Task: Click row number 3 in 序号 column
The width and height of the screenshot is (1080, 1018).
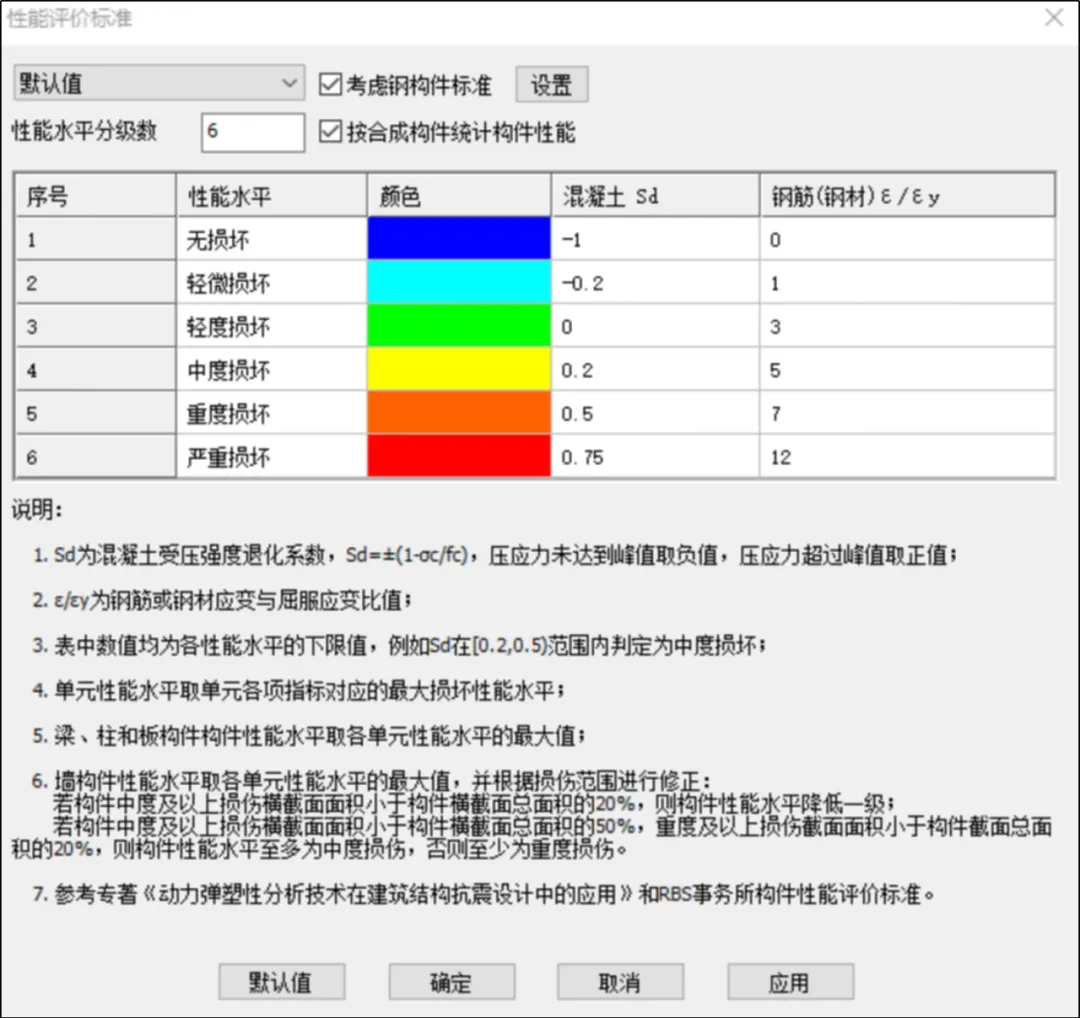Action: (x=96, y=326)
